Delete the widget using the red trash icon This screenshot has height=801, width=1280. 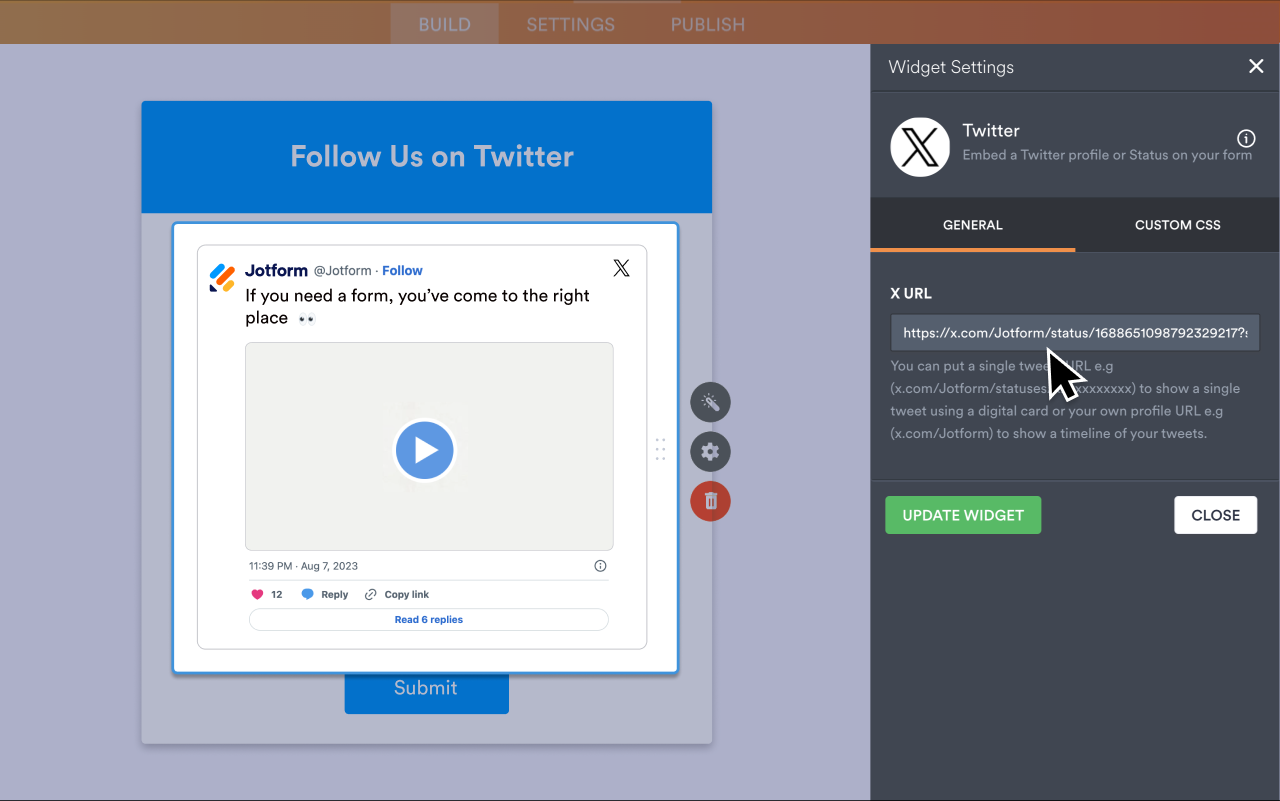pyautogui.click(x=710, y=501)
